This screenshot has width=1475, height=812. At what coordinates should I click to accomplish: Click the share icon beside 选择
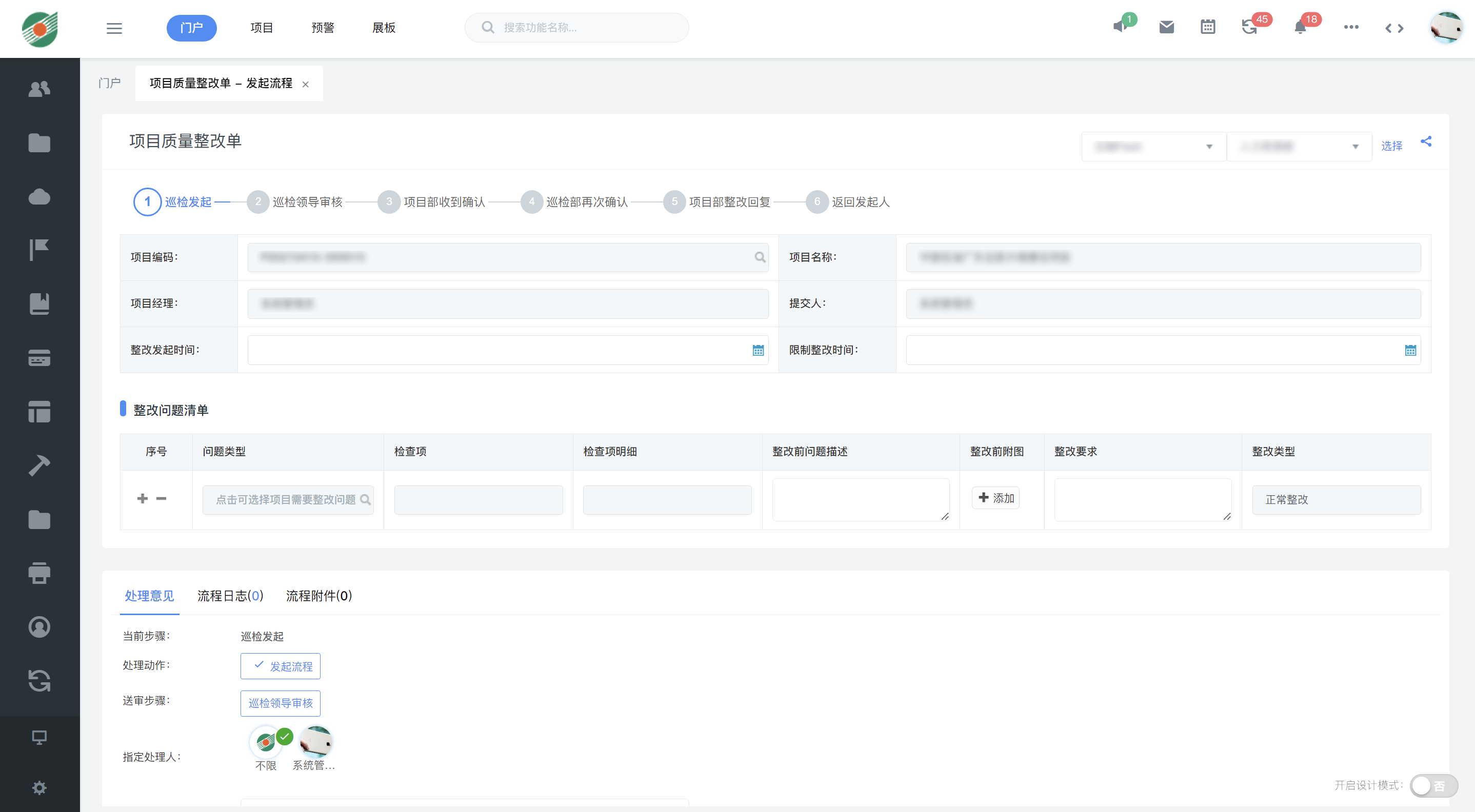1426,141
